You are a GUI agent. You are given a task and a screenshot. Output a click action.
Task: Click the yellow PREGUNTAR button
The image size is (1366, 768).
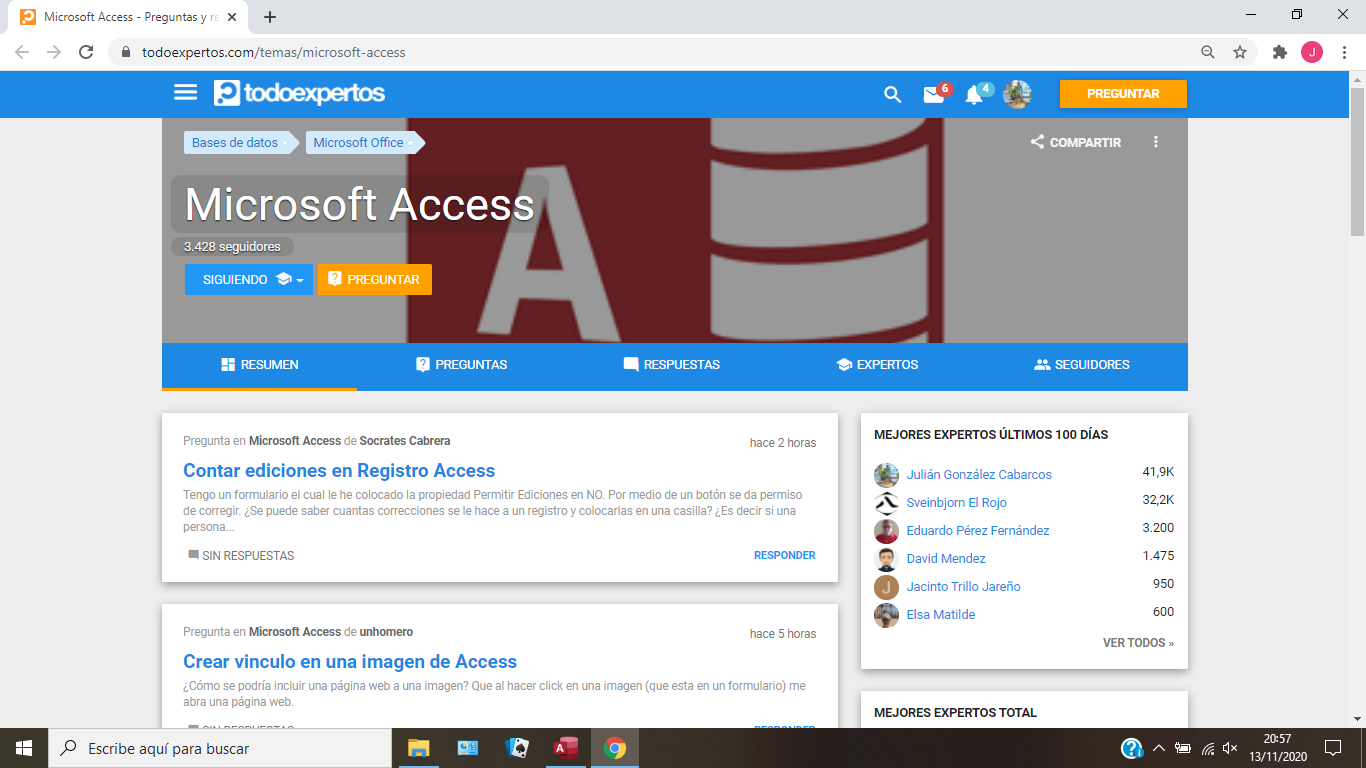1122,93
